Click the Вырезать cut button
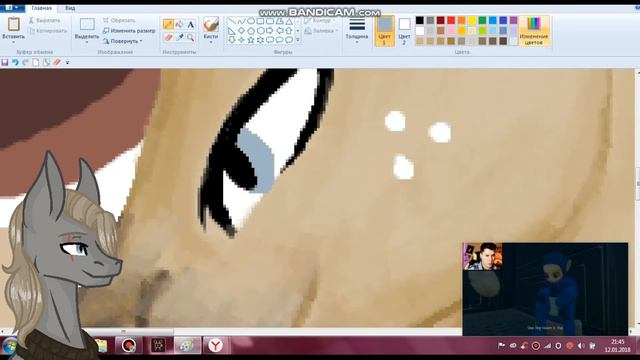640x360 pixels. pyautogui.click(x=44, y=20)
